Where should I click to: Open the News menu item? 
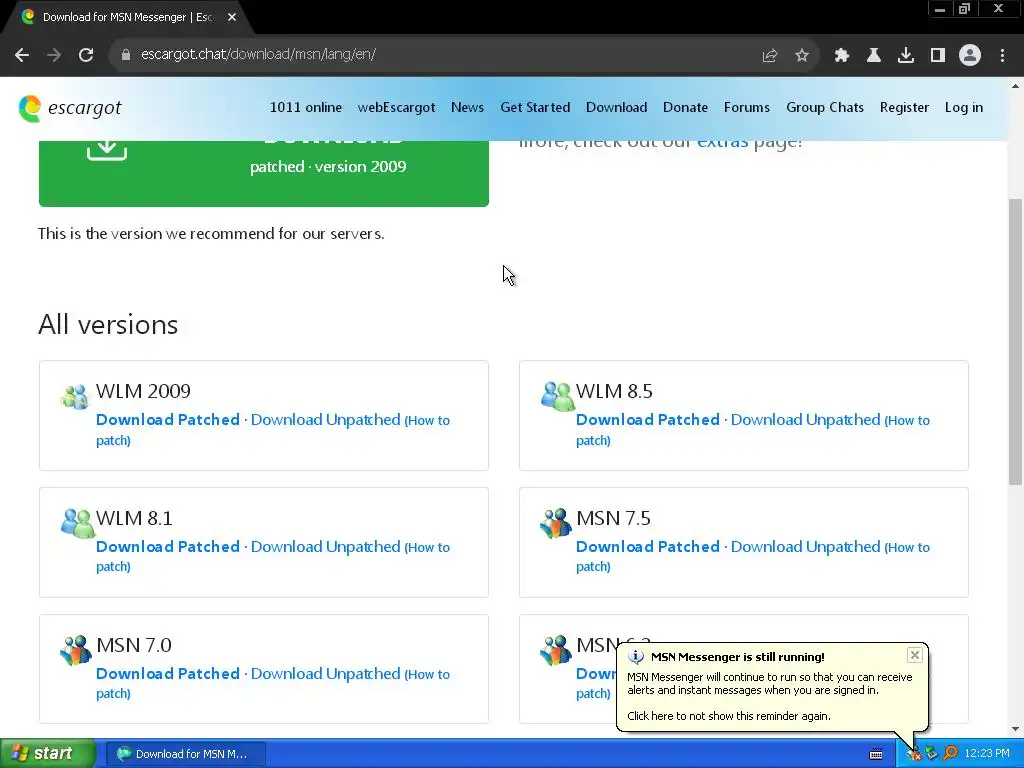pos(467,108)
